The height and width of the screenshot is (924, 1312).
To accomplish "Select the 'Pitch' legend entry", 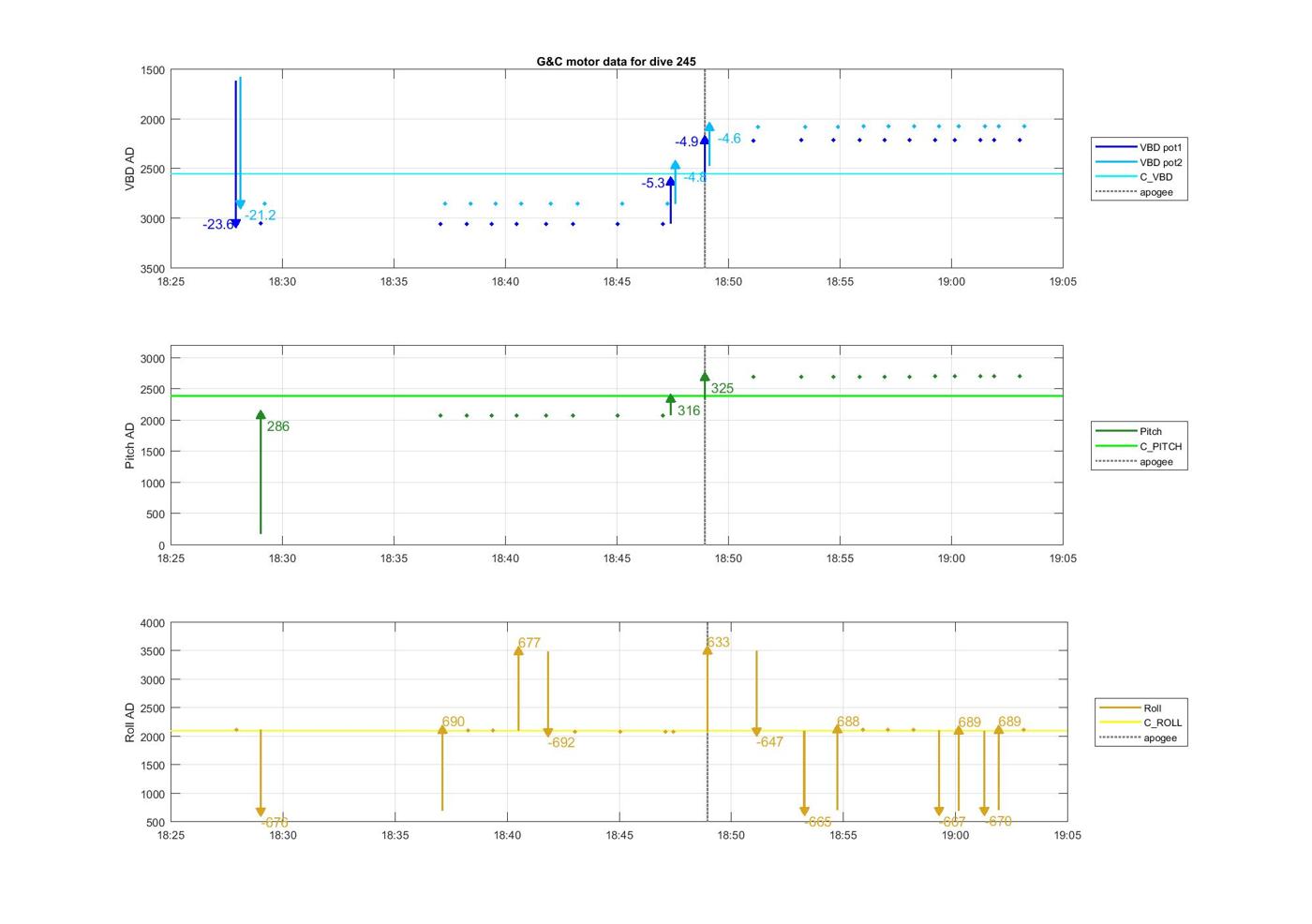I will coord(1129,431).
